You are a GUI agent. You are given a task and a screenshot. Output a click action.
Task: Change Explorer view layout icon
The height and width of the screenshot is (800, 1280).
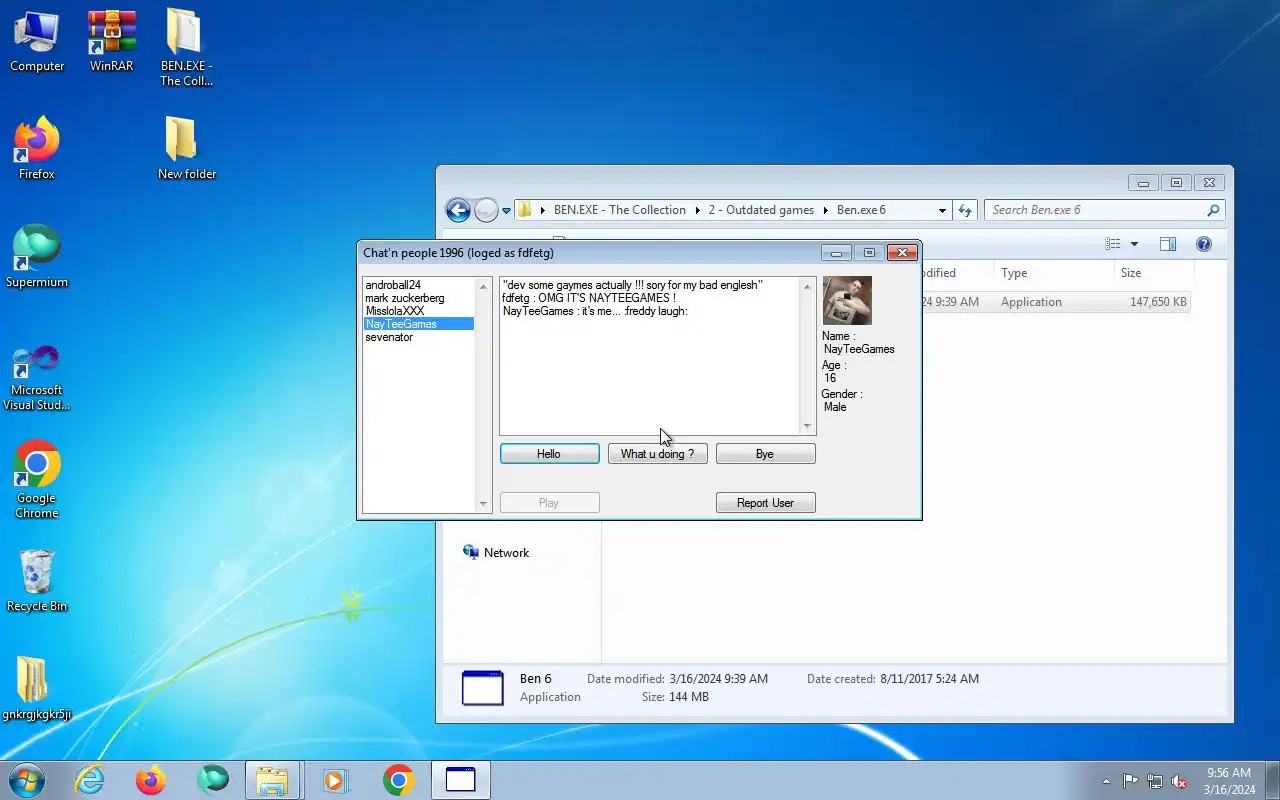tap(1113, 244)
